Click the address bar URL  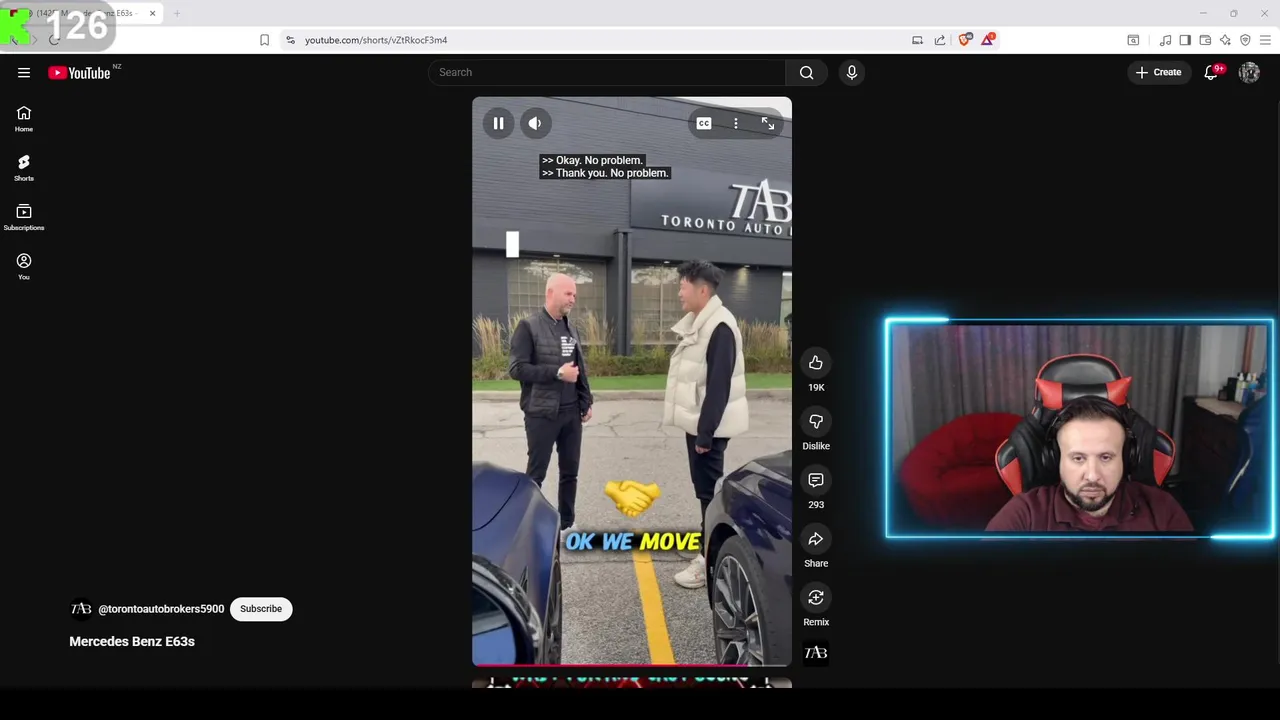pos(376,40)
